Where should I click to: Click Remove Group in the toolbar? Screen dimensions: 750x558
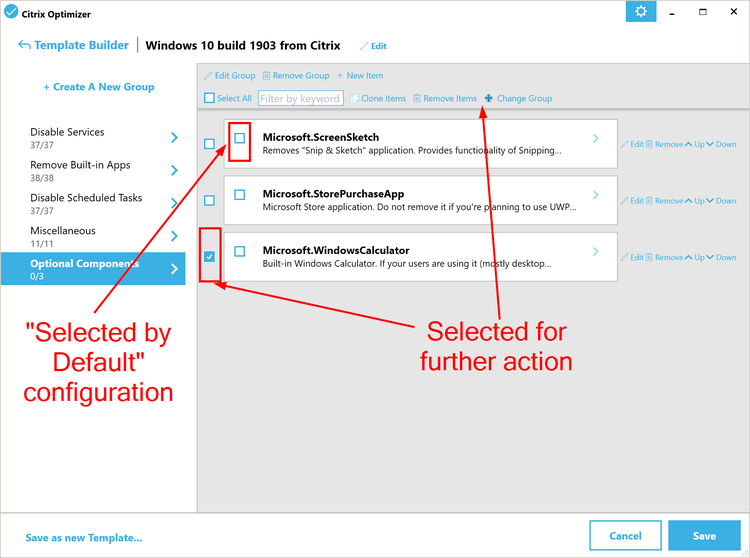point(296,76)
